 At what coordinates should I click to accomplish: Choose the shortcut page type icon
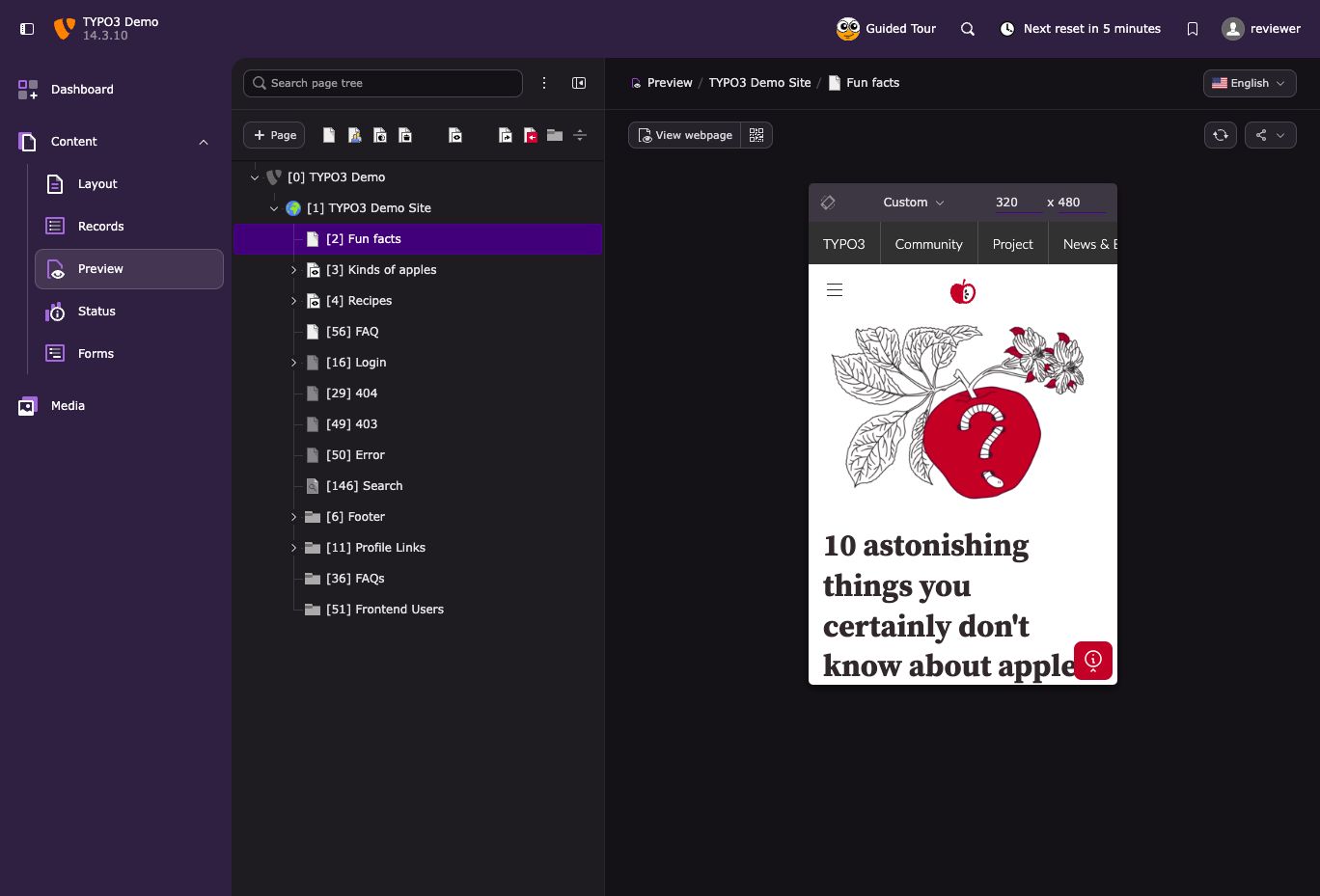506,135
